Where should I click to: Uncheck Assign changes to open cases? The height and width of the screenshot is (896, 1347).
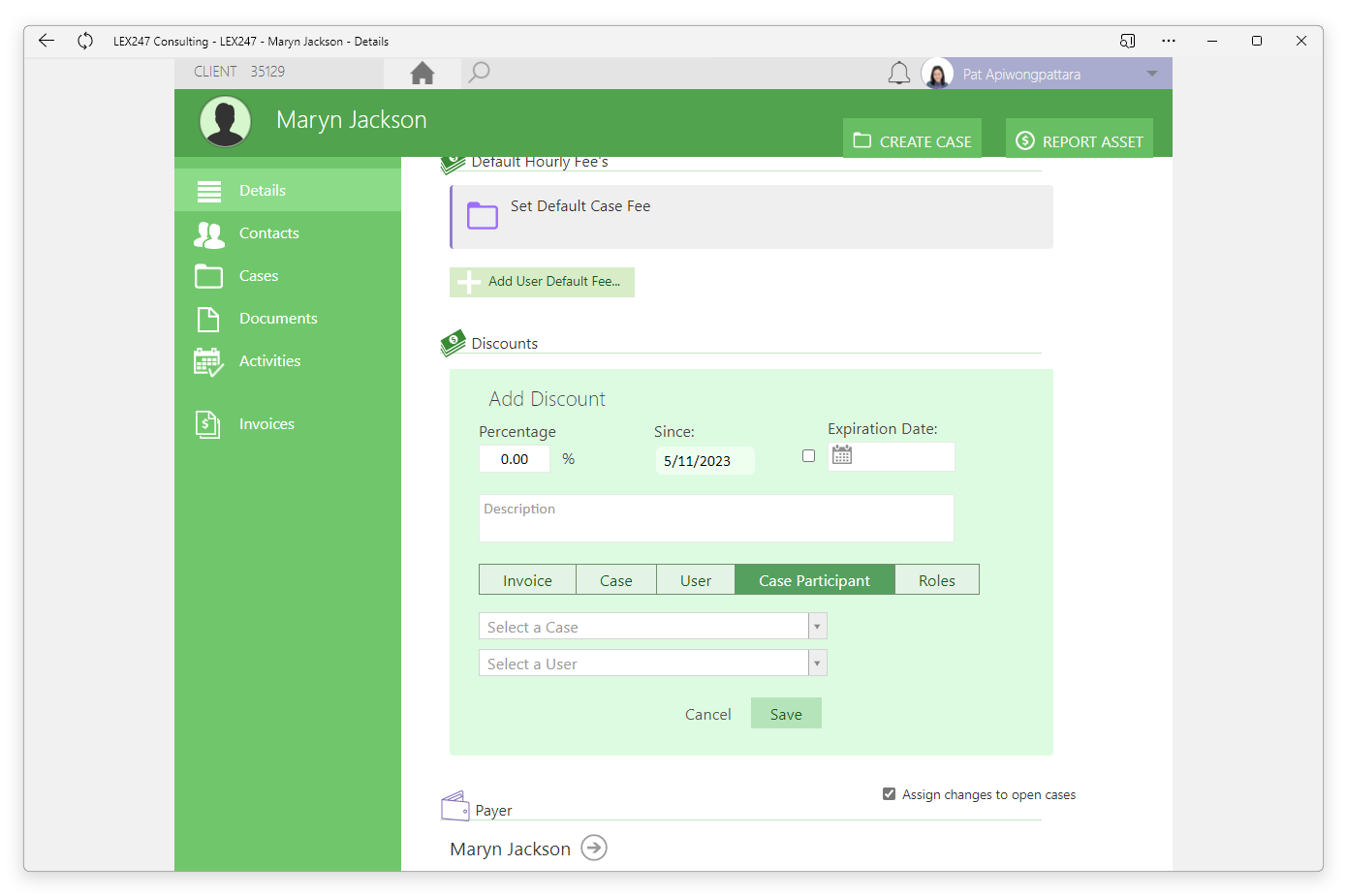[889, 794]
